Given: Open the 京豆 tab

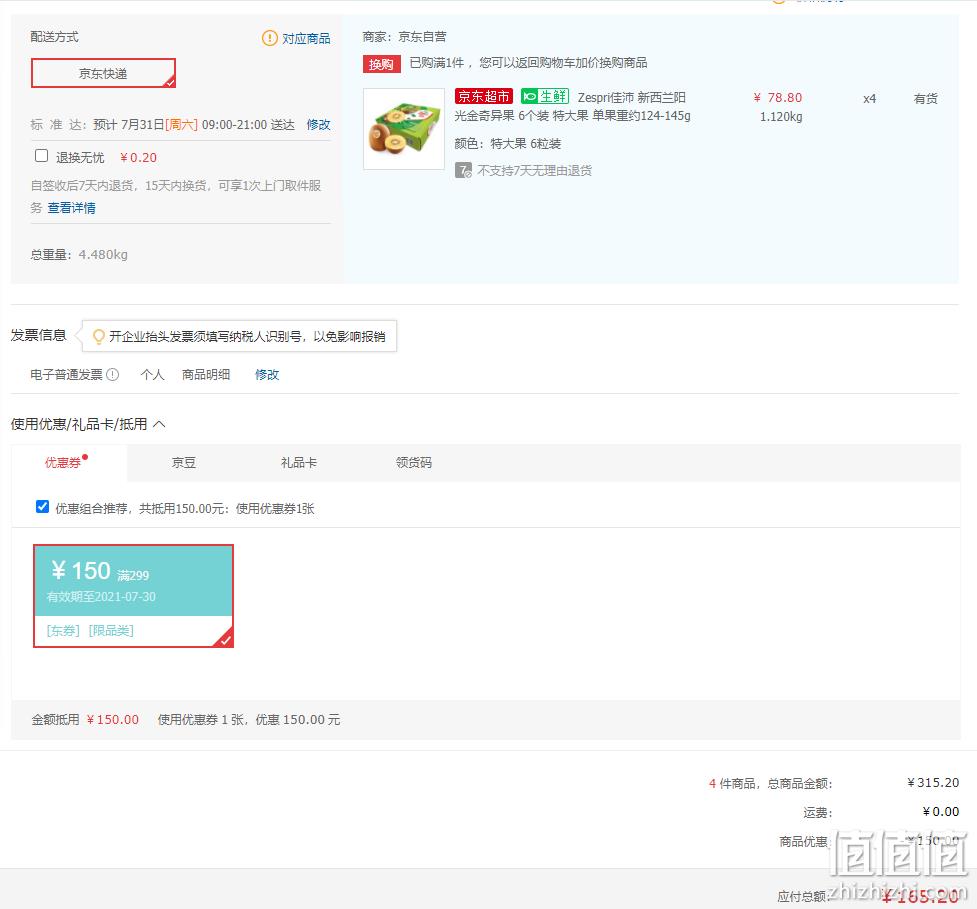Looking at the screenshot, I should pos(184,462).
